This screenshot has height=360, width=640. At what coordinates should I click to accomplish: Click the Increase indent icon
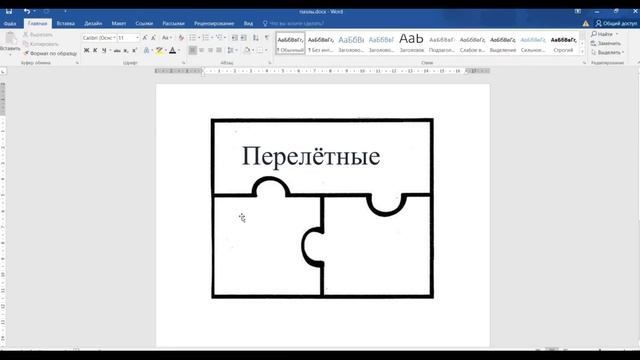[244, 38]
